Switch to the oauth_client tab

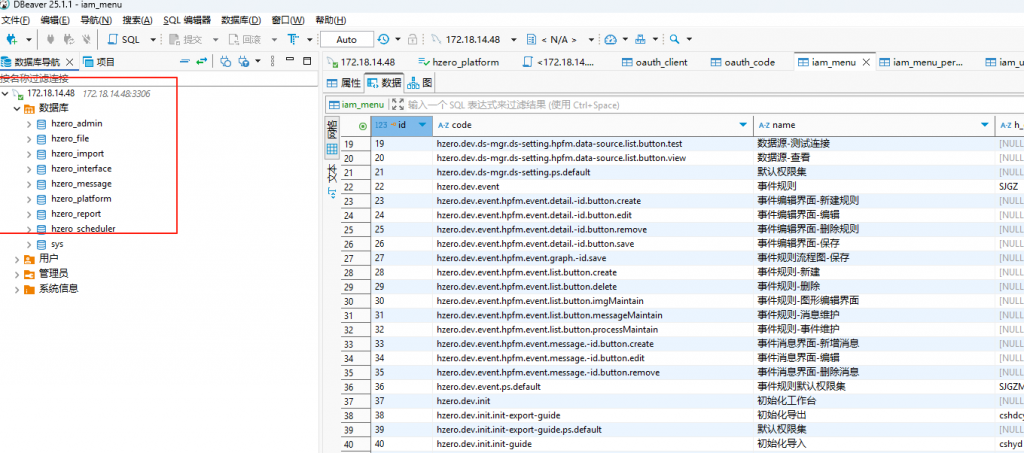tap(660, 62)
